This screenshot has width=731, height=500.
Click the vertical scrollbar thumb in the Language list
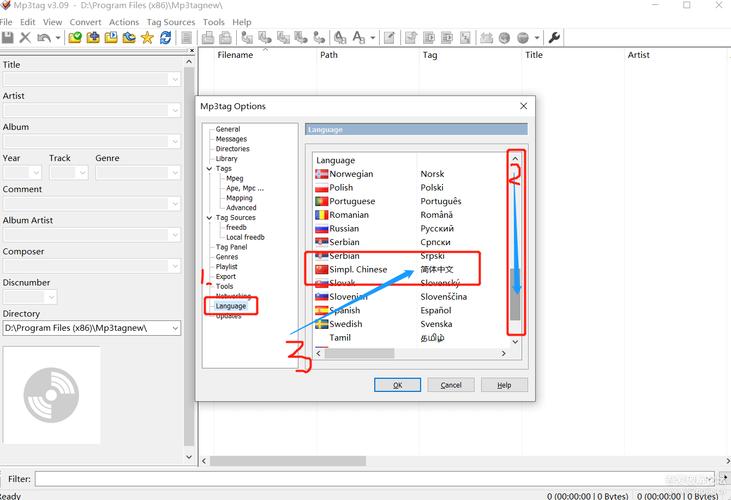click(x=515, y=294)
